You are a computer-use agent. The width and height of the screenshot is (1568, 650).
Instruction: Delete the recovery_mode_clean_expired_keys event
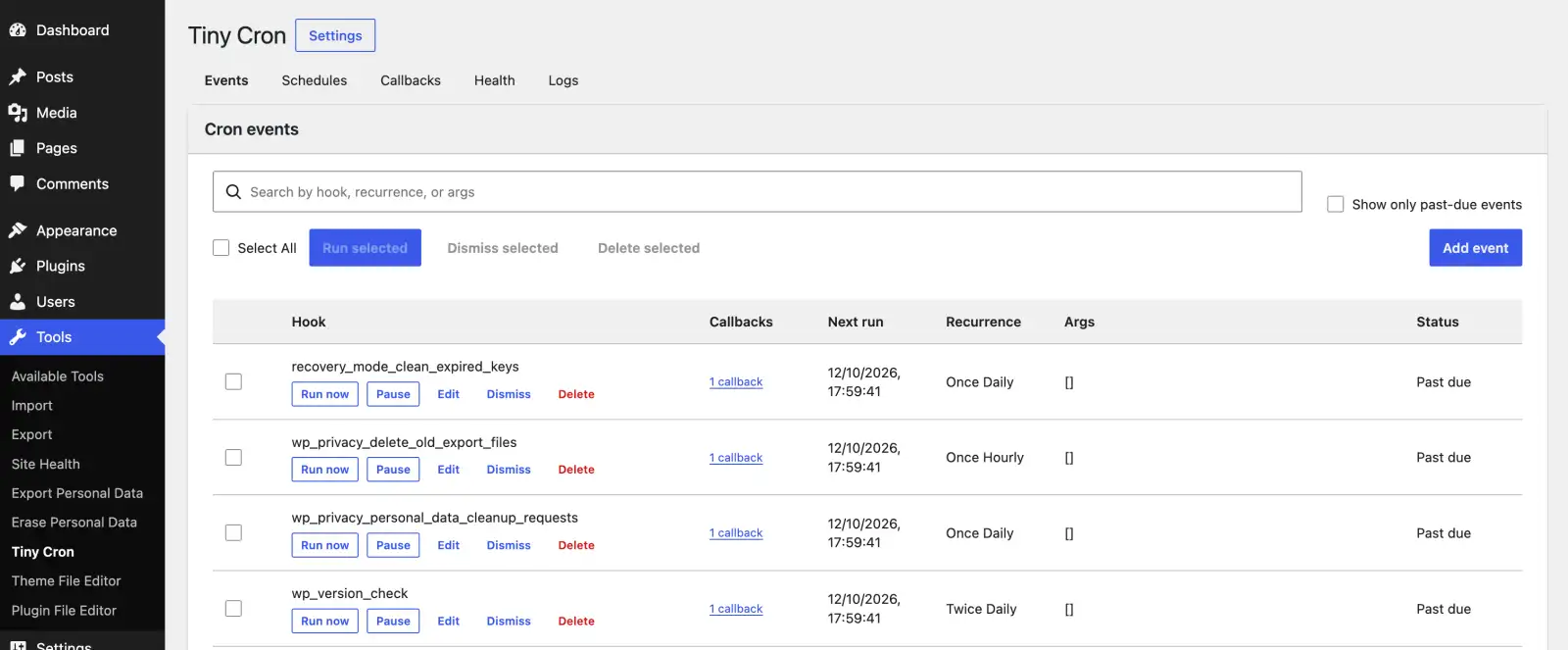click(576, 394)
